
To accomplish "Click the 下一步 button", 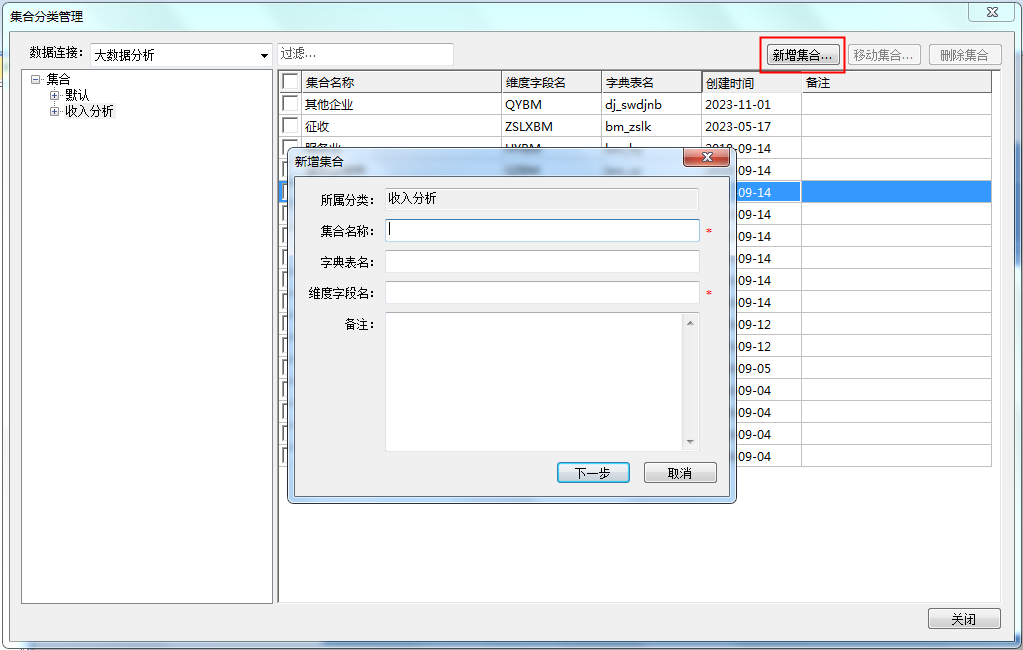I will tap(592, 473).
